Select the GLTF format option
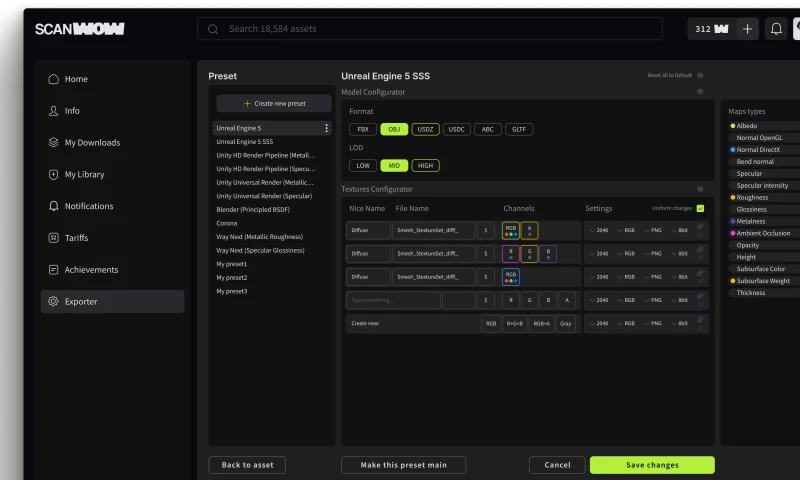Viewport: 800px width, 480px height. [519, 130]
